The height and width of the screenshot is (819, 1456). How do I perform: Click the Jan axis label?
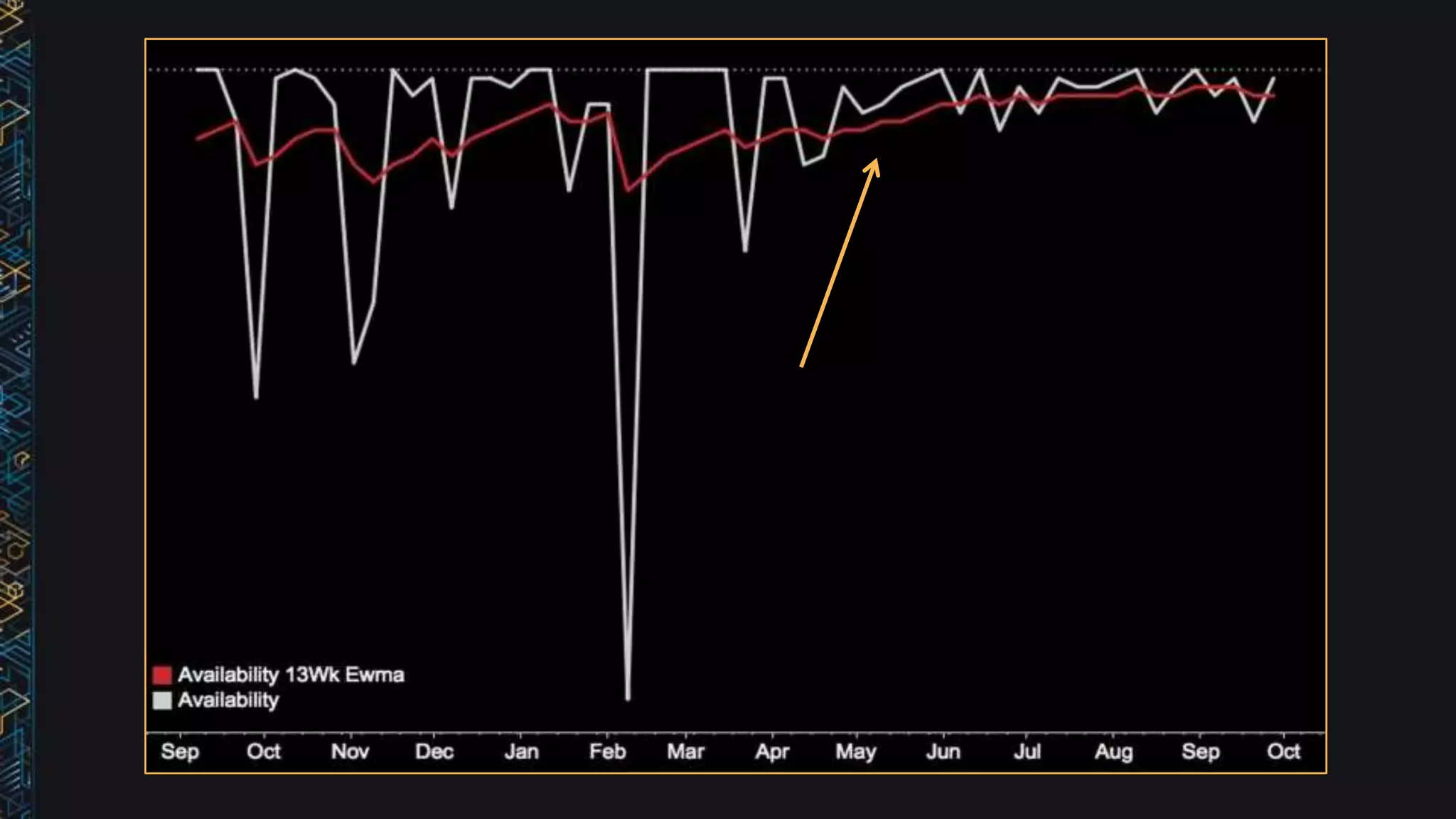(x=521, y=751)
